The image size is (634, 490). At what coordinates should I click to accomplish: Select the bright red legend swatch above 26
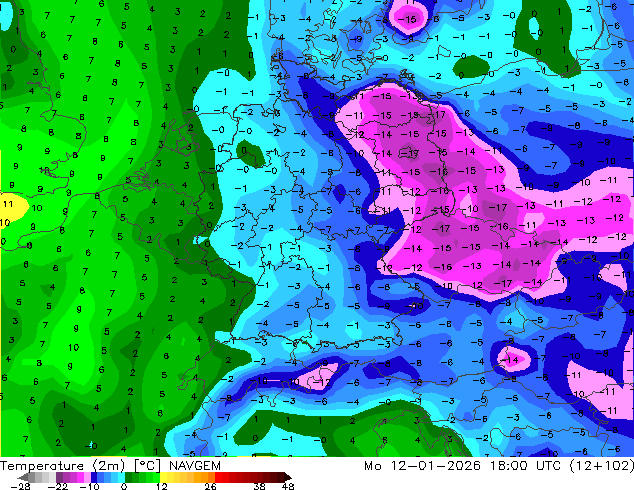click(x=218, y=477)
